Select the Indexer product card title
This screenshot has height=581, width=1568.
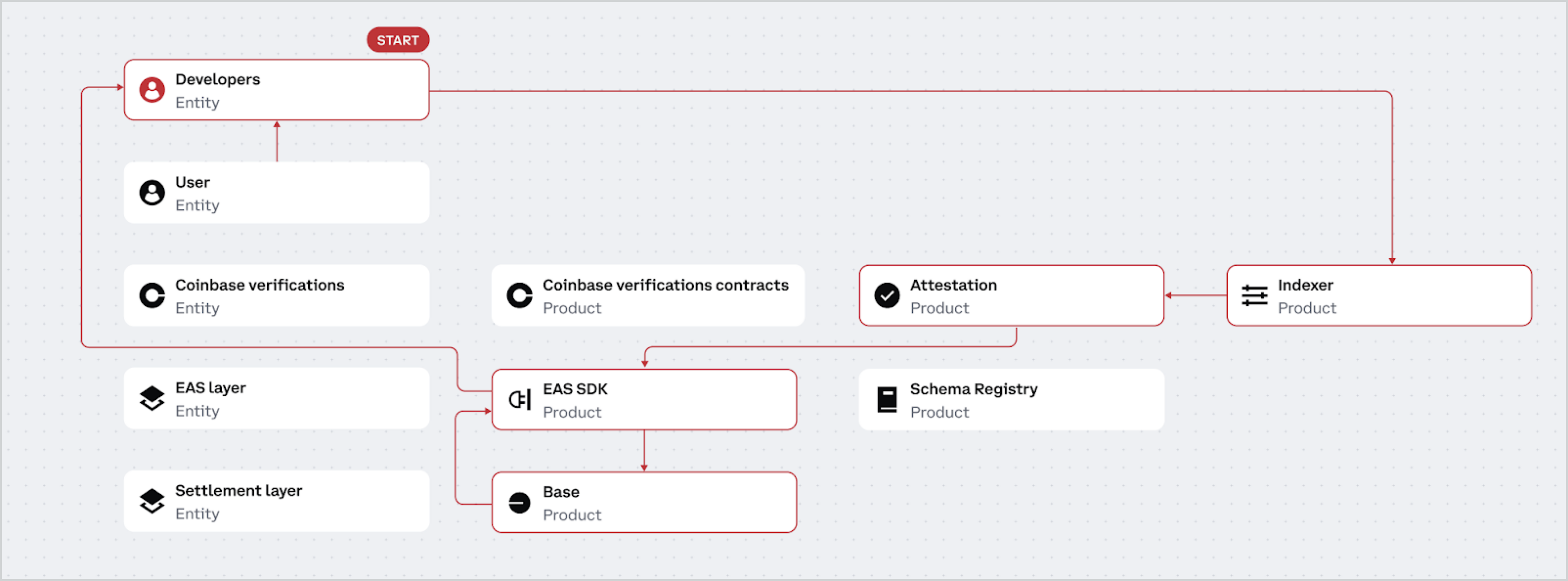[x=1305, y=285]
